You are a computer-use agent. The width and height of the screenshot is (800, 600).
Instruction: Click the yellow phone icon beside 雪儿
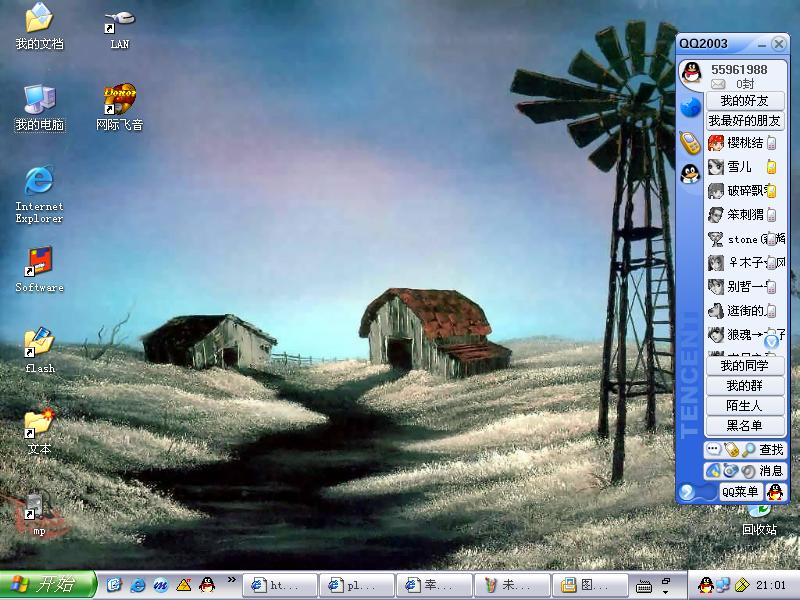[771, 167]
